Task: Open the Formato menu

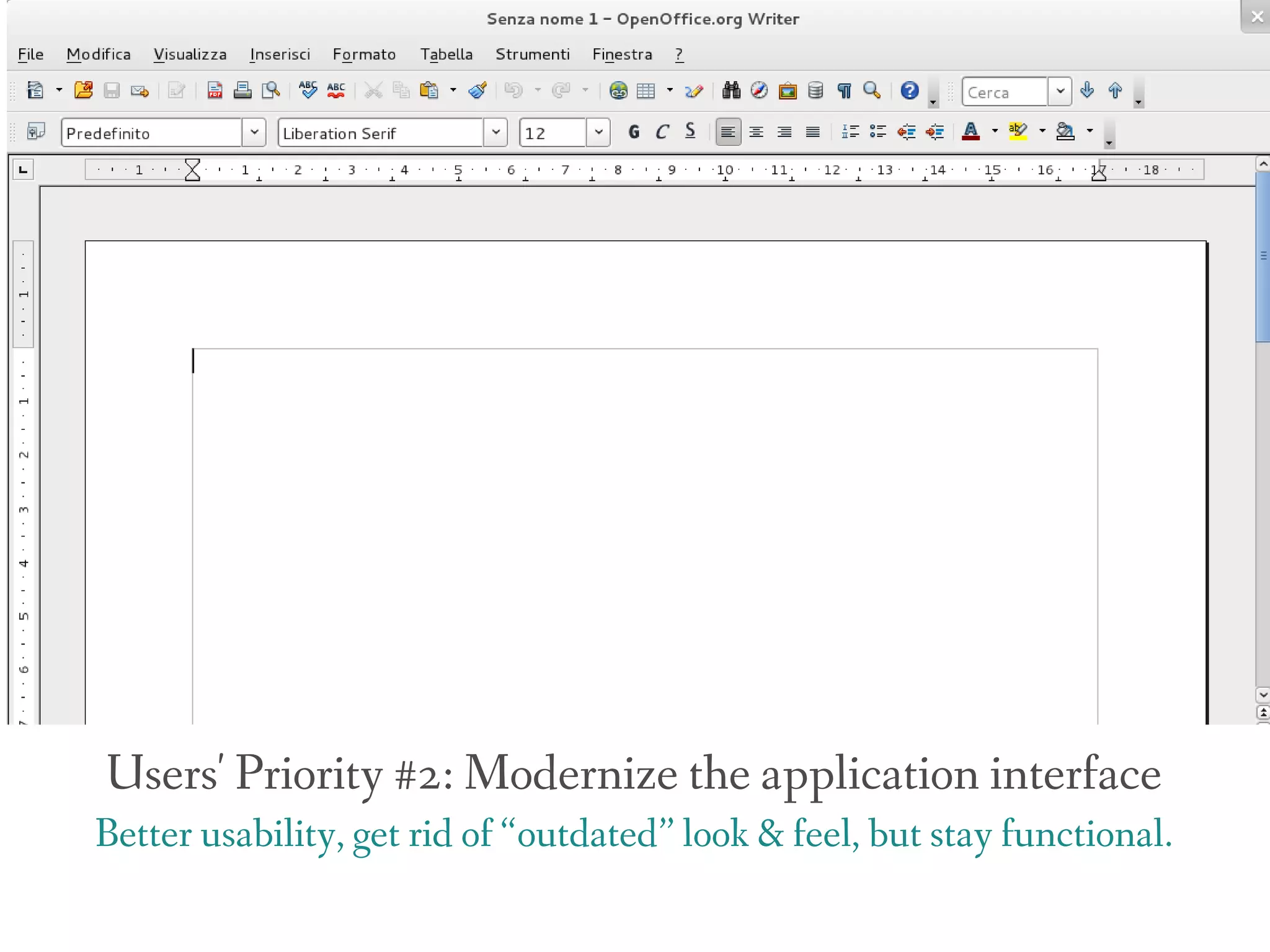Action: point(364,55)
